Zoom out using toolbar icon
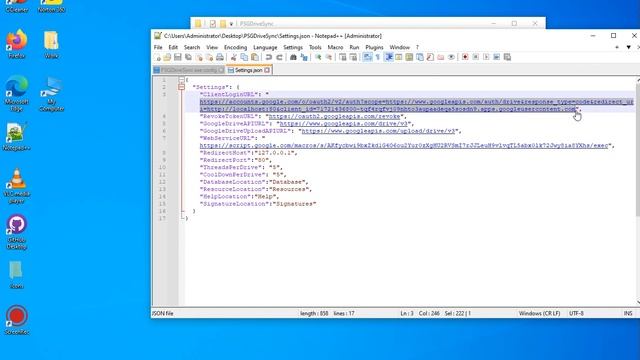 tap(329, 57)
